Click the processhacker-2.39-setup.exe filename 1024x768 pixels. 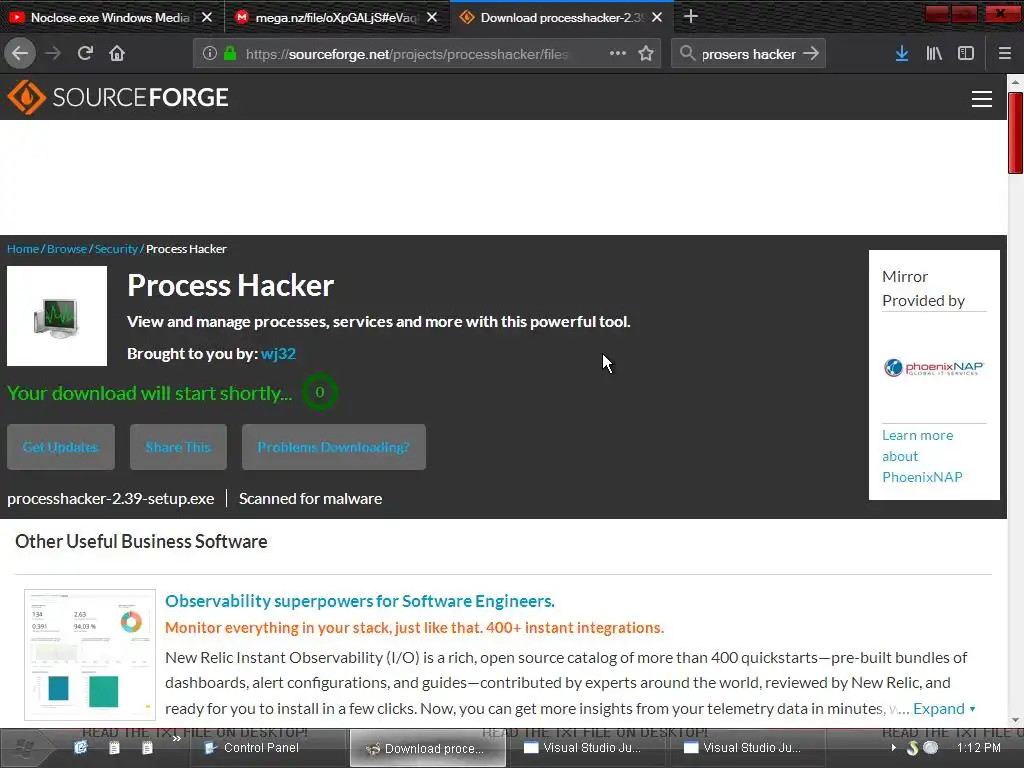[x=110, y=498]
